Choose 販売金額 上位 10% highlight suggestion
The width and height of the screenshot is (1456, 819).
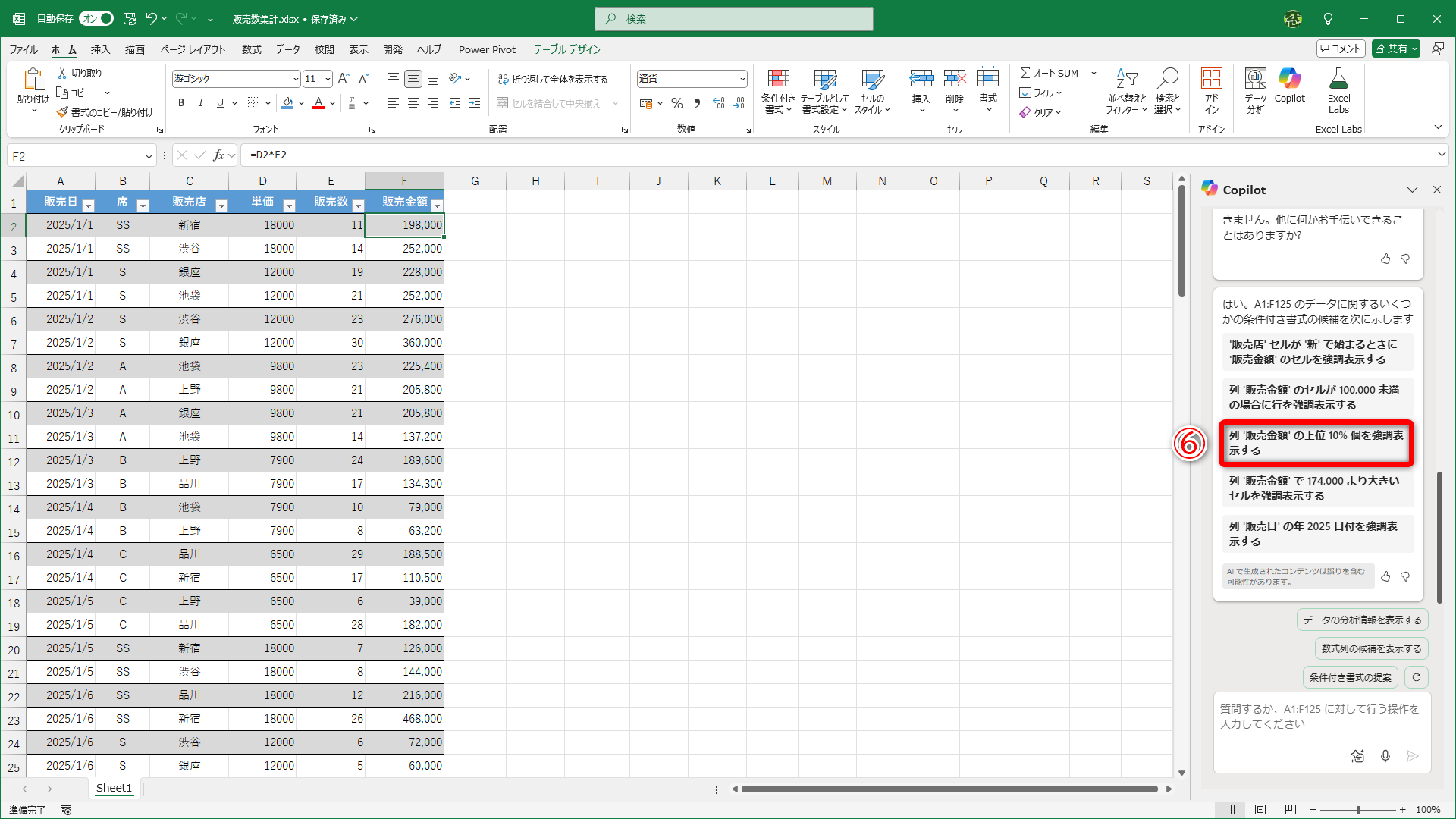coord(1316,443)
